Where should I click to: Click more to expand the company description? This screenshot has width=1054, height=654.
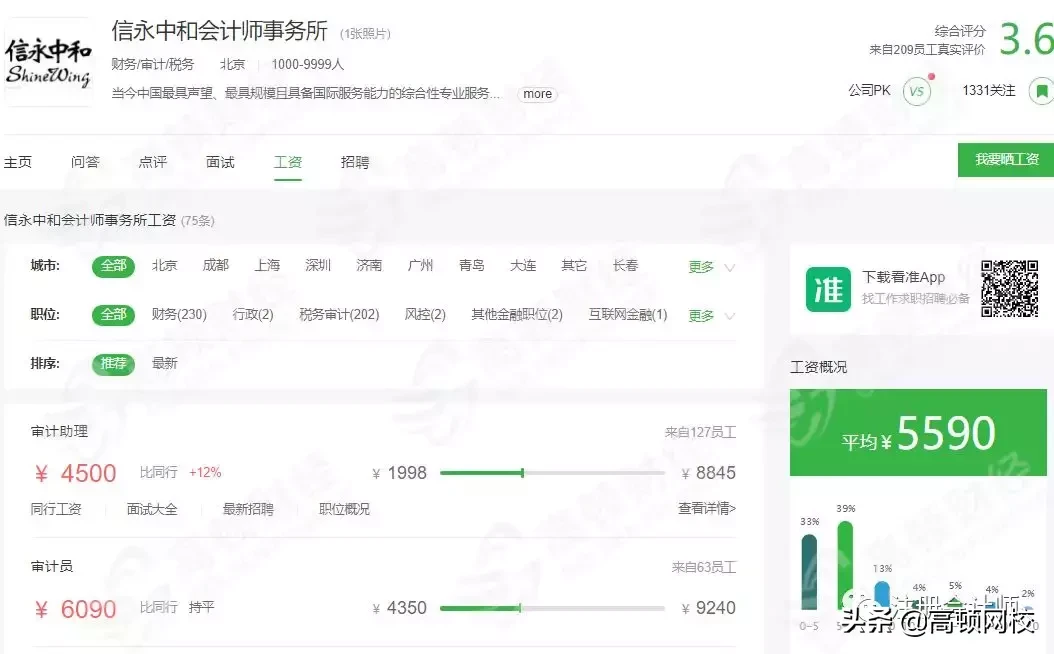[537, 93]
